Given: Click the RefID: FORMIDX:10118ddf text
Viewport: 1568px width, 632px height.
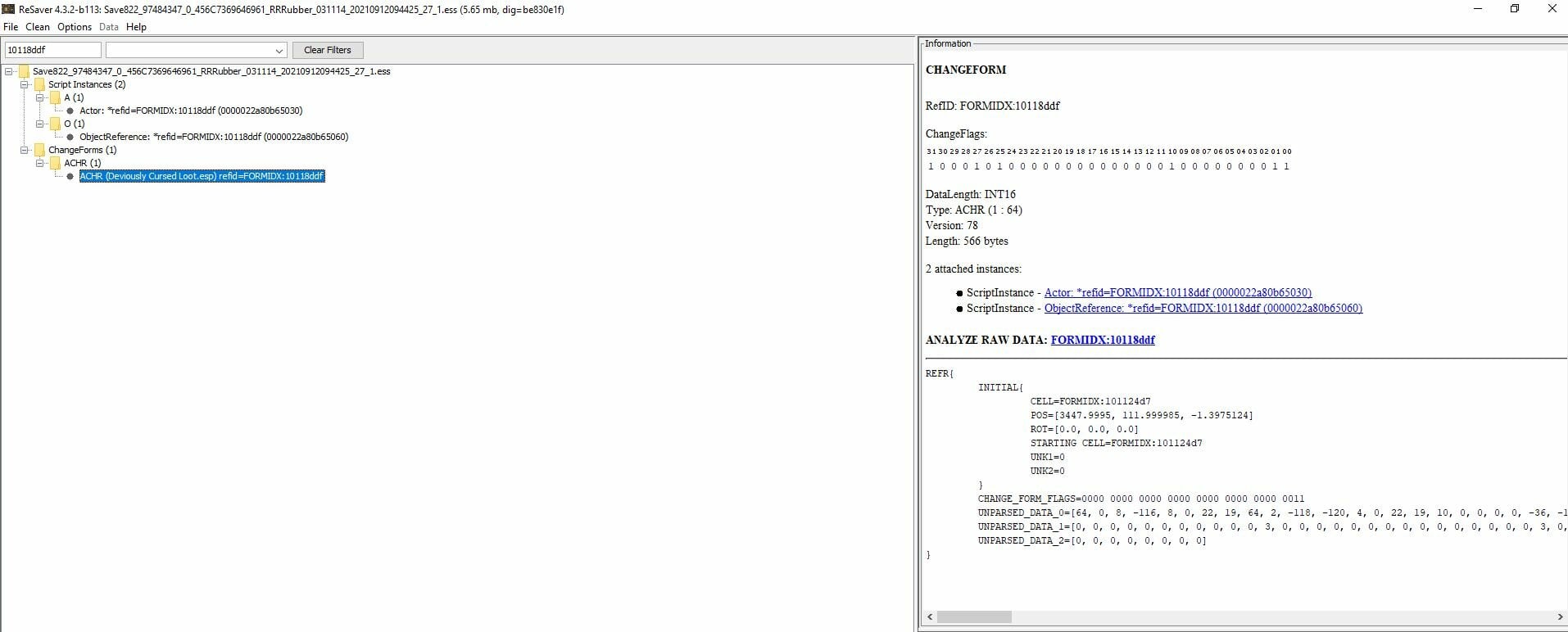Looking at the screenshot, I should pos(993,106).
